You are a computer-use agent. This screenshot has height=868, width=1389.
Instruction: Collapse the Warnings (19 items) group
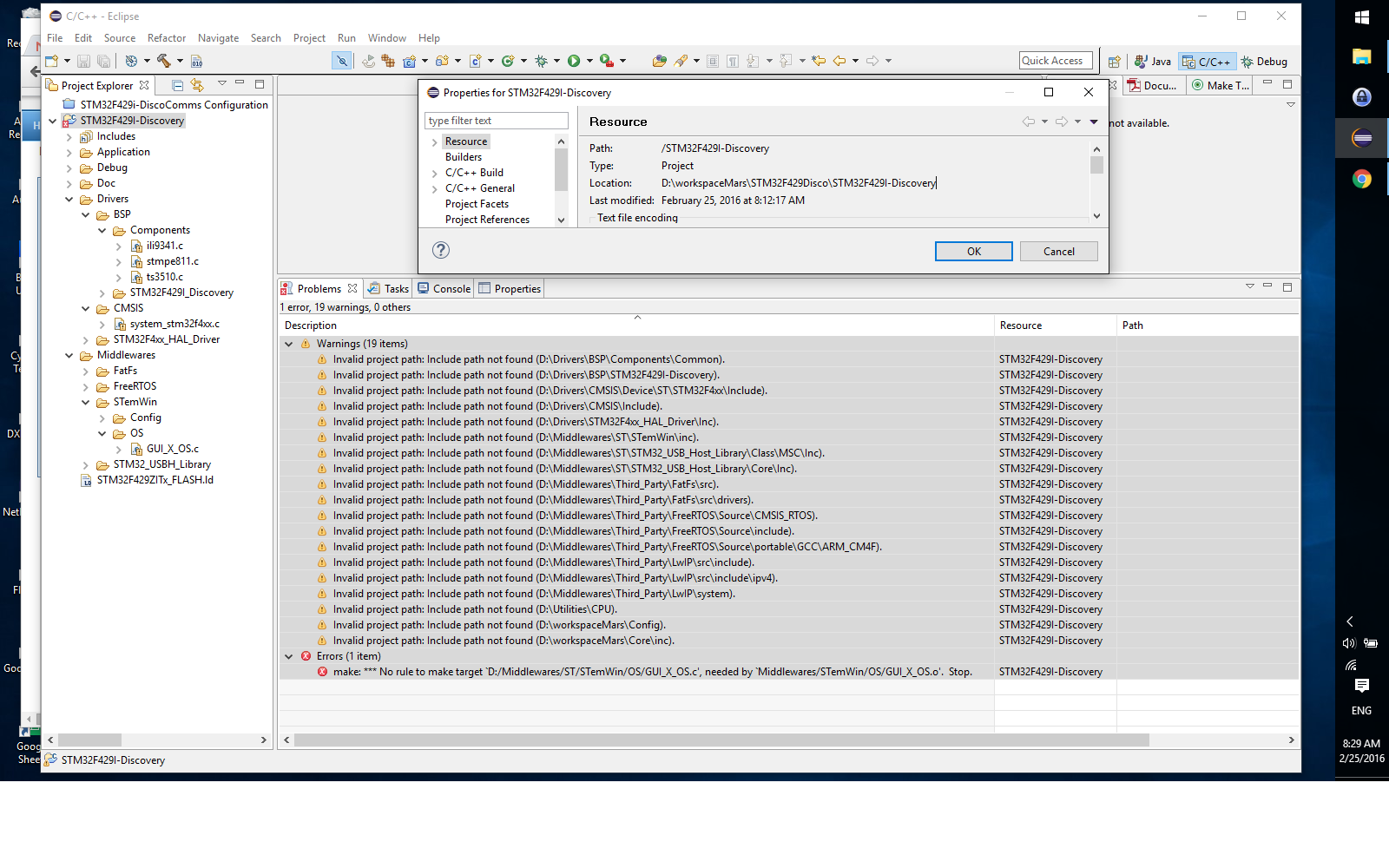tap(289, 344)
